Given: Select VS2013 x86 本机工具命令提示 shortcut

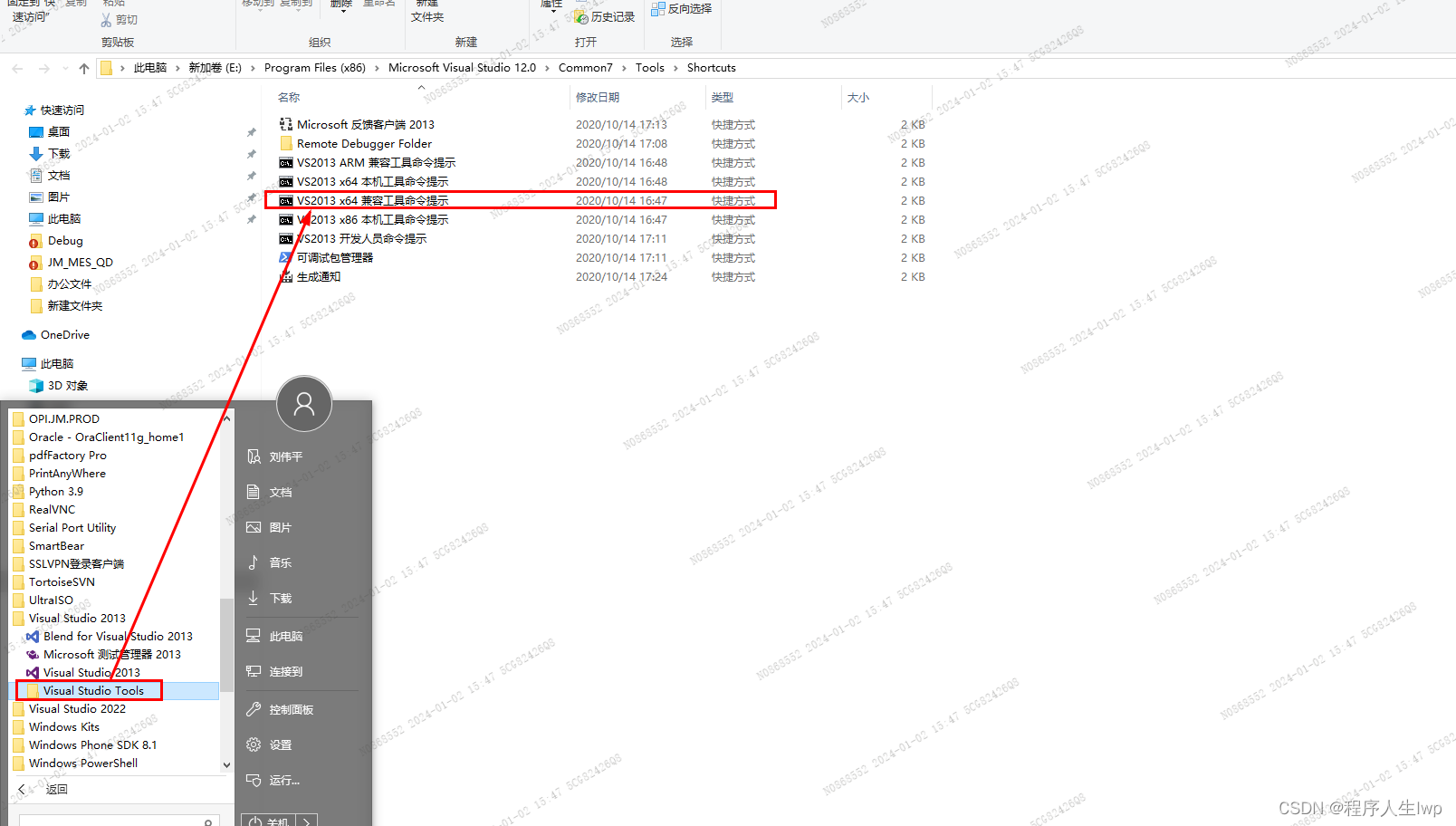Looking at the screenshot, I should [372, 220].
